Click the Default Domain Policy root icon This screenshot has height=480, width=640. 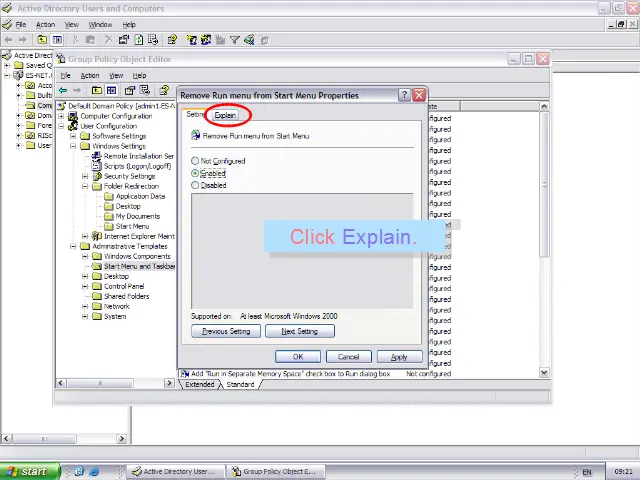click(61, 106)
